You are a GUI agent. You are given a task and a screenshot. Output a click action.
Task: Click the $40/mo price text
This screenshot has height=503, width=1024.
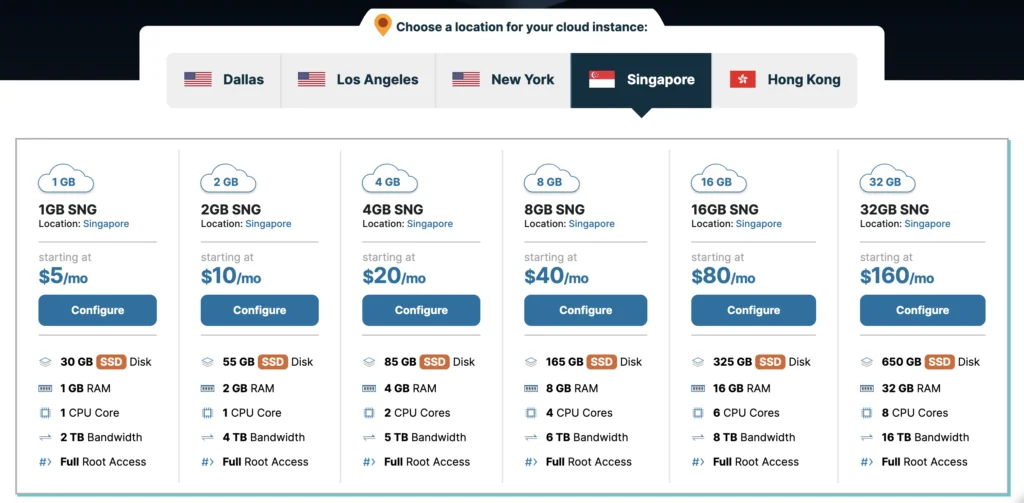pyautogui.click(x=556, y=277)
